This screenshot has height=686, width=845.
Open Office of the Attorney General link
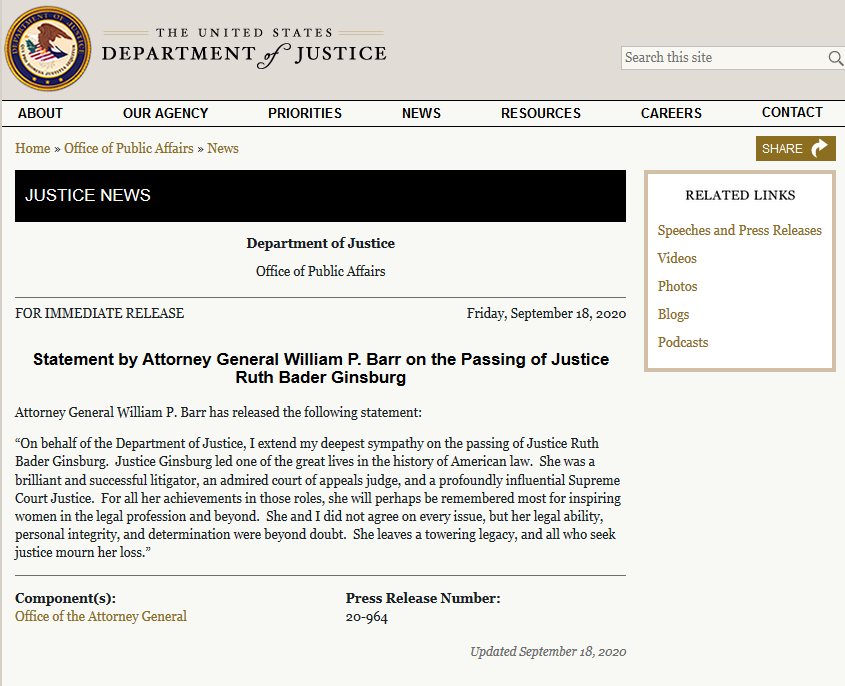(x=101, y=616)
